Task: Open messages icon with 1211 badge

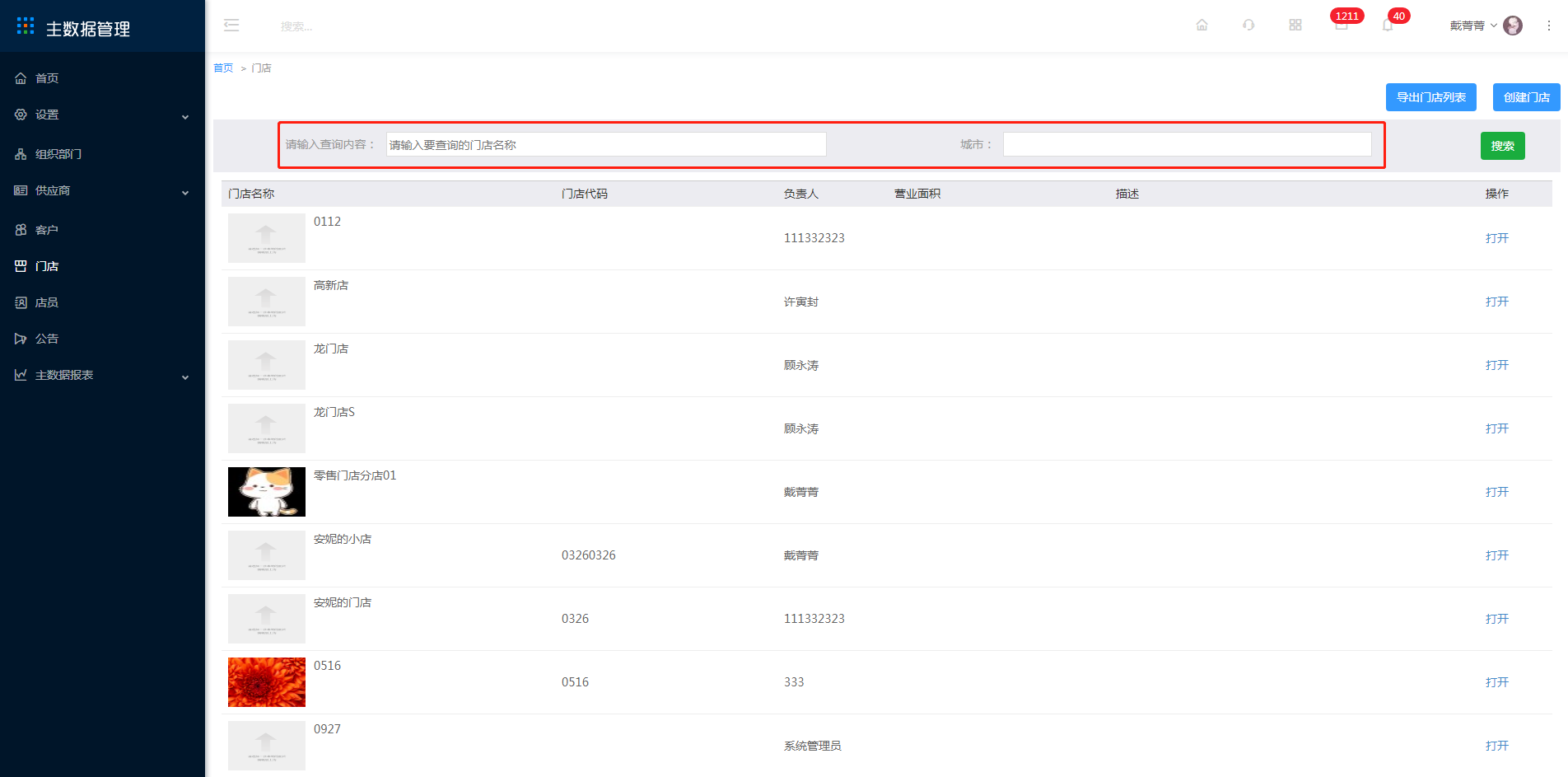Action: tap(1342, 25)
